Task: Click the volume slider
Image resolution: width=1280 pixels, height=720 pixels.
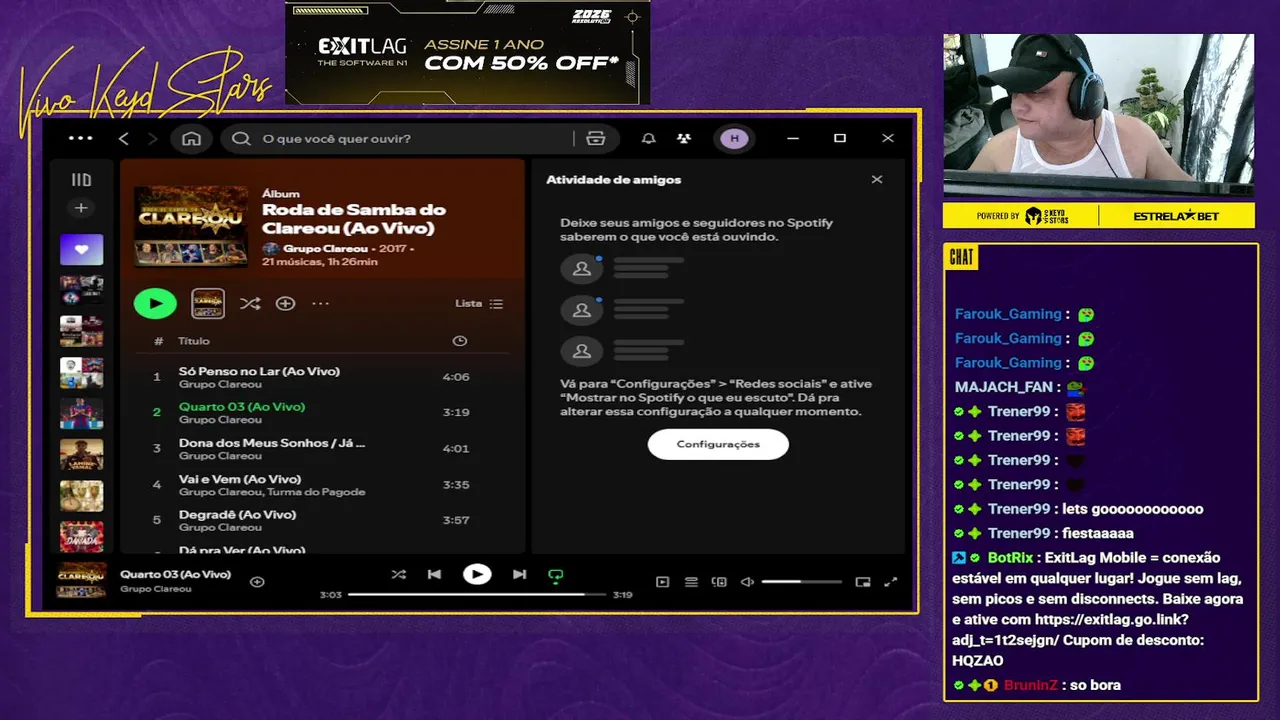Action: coord(801,582)
